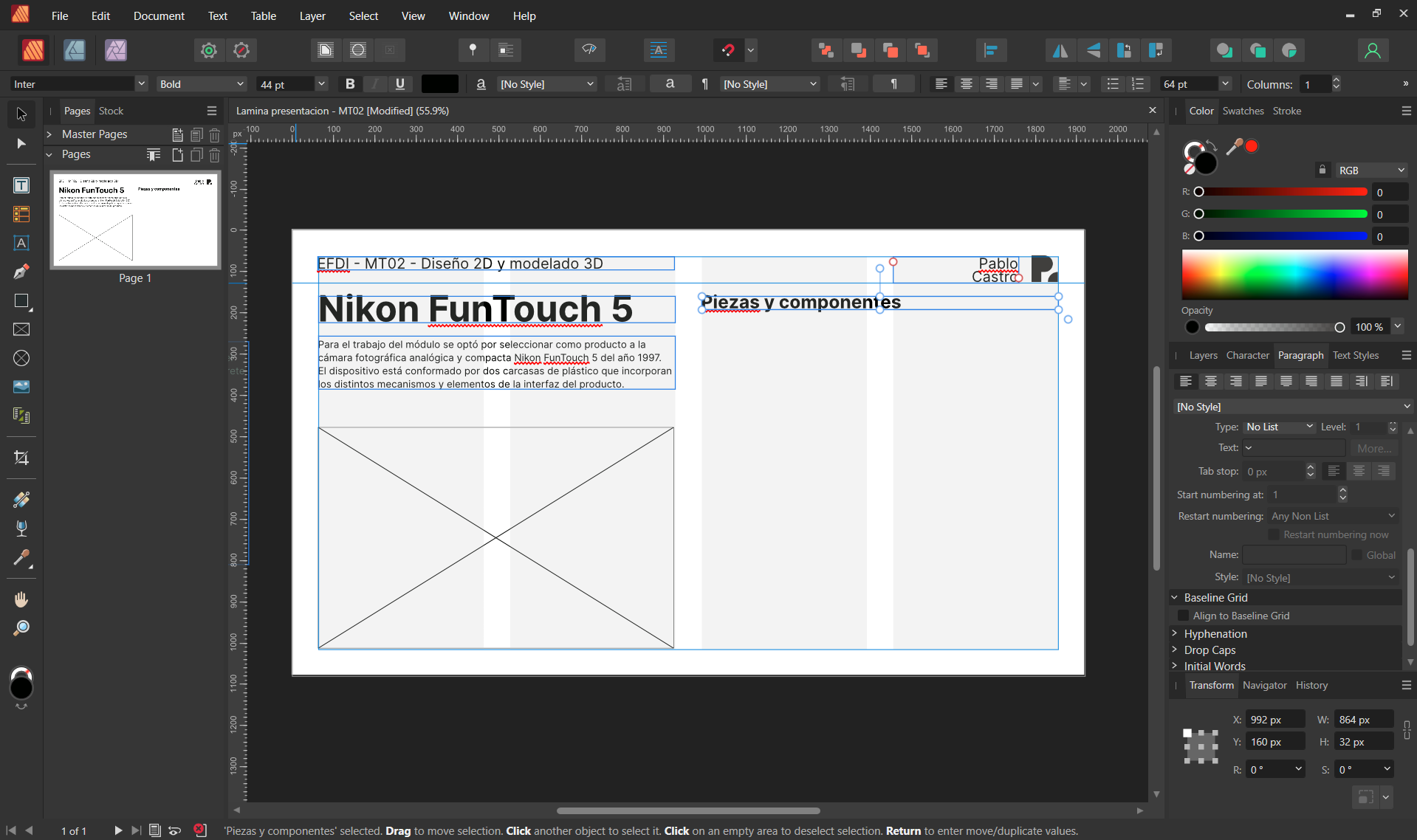
Task: Increase the Columns count stepper
Action: coord(1336,80)
